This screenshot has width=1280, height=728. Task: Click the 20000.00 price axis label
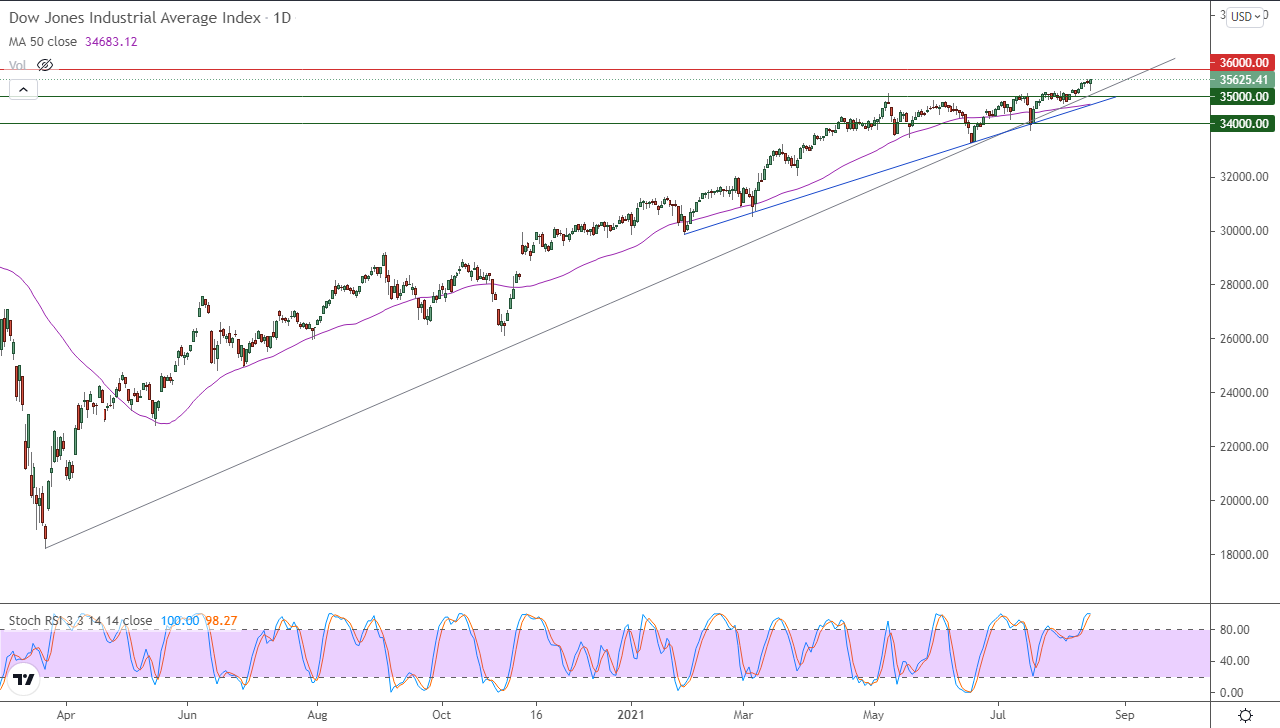coord(1244,501)
